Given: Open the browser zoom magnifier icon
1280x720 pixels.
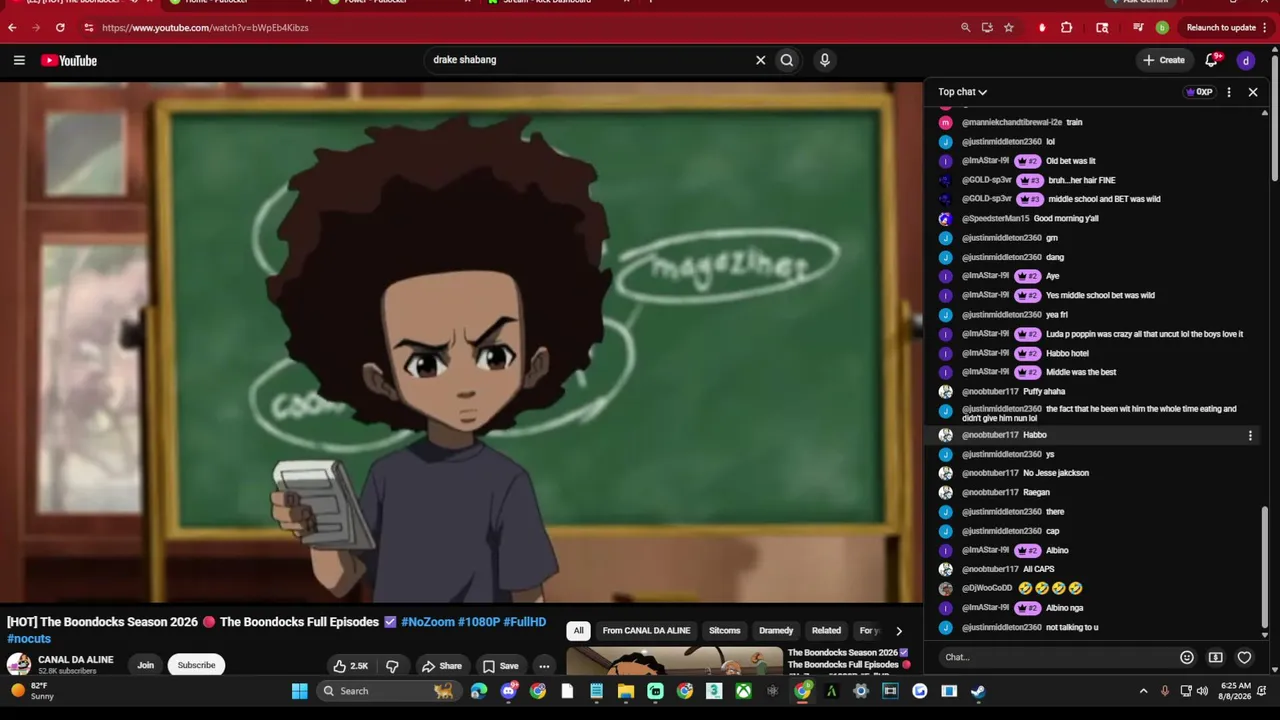Looking at the screenshot, I should (966, 28).
